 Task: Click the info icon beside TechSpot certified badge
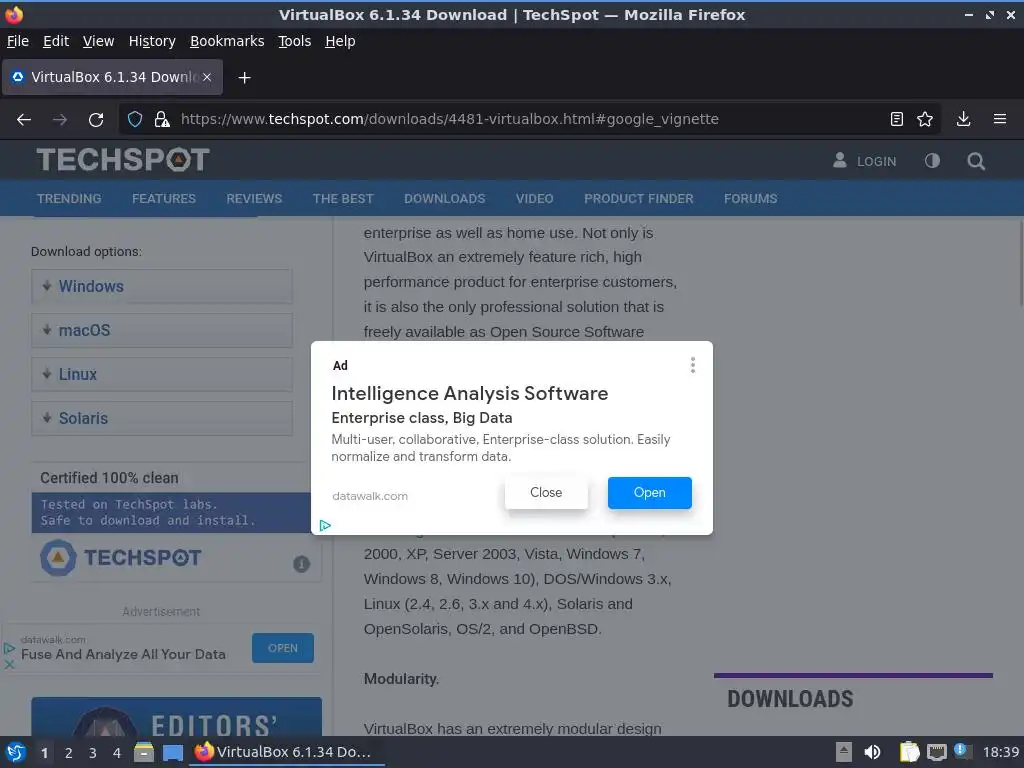(301, 564)
